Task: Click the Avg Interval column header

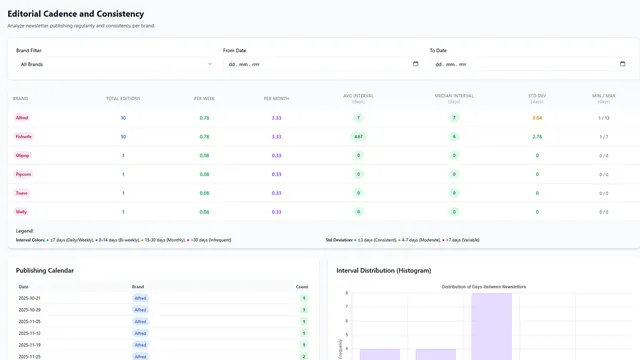Action: tap(358, 98)
